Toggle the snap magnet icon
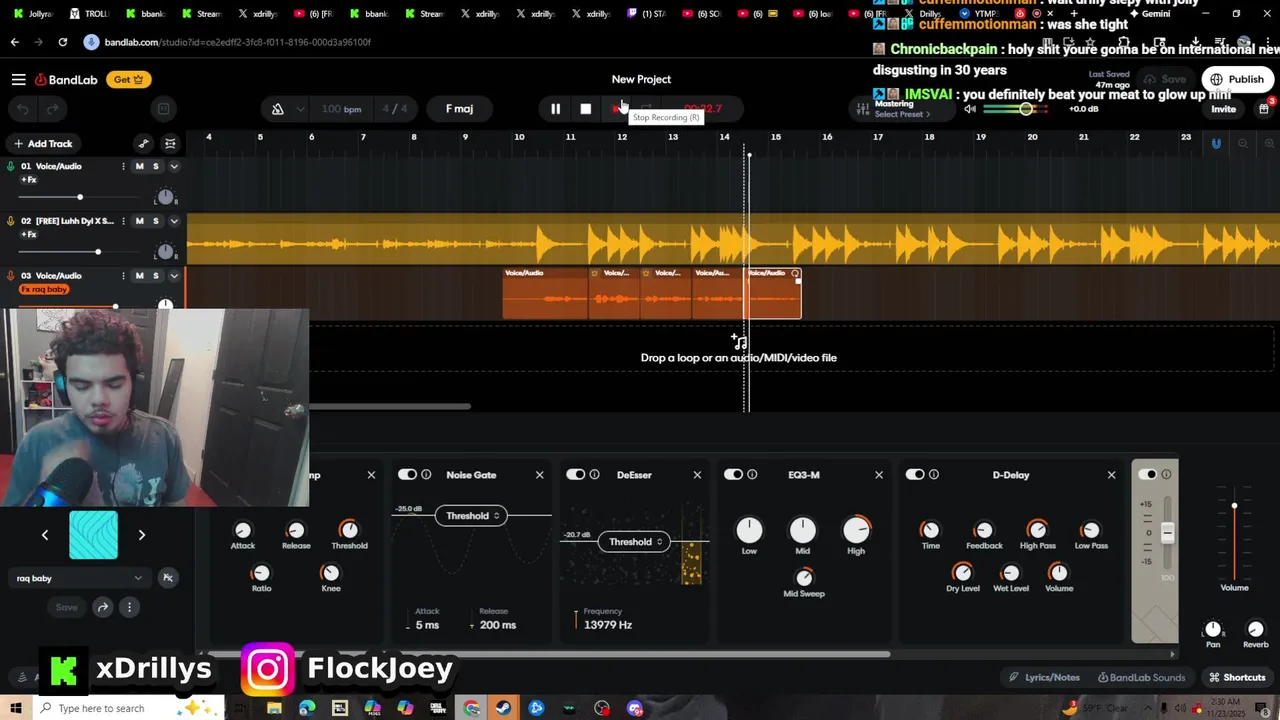This screenshot has height=720, width=1280. (1216, 144)
